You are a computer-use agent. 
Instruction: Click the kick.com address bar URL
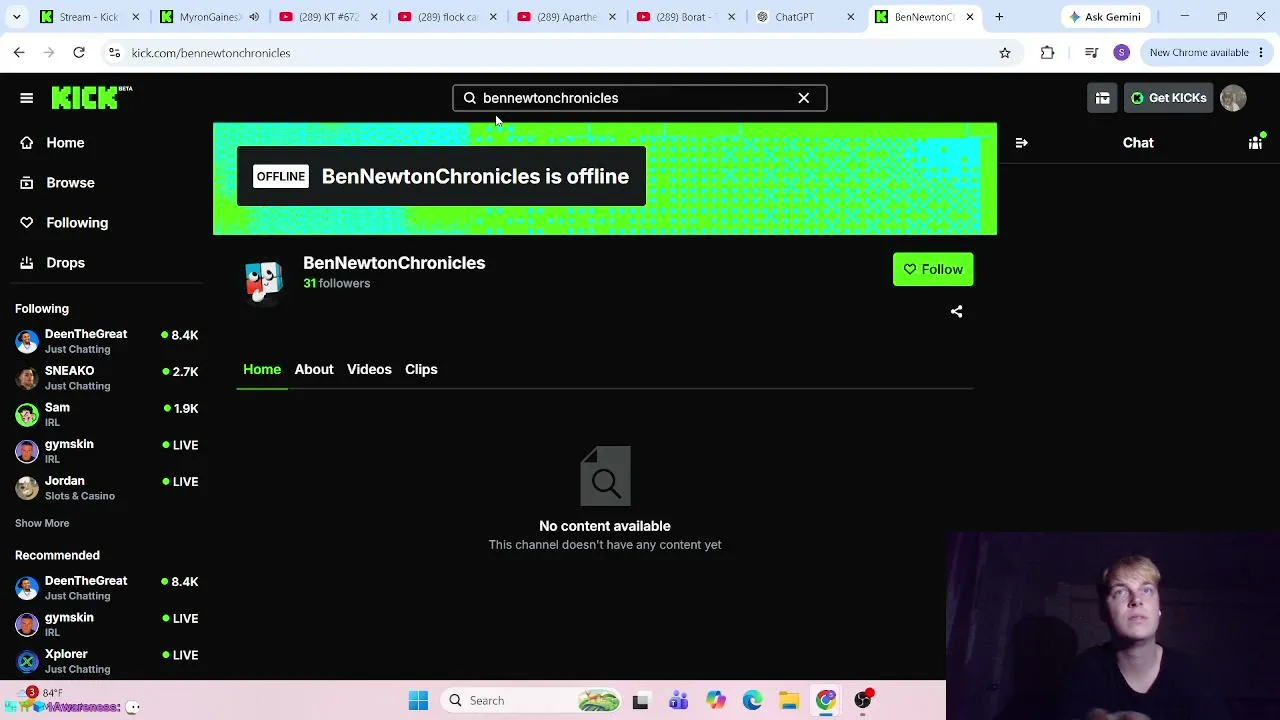click(x=211, y=53)
